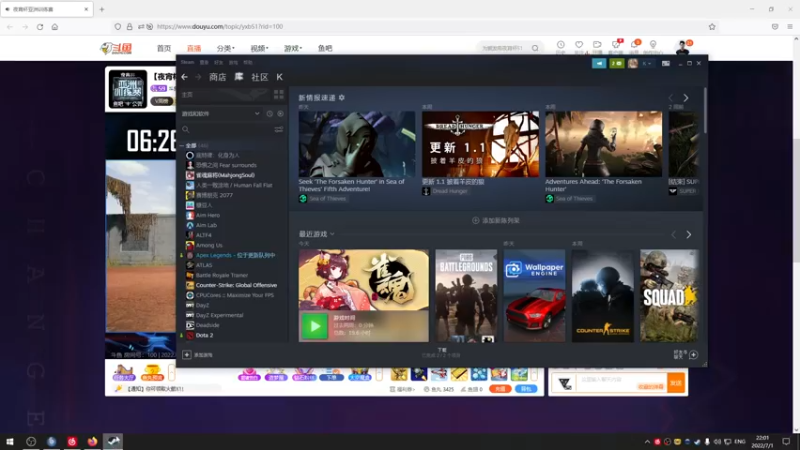The height and width of the screenshot is (450, 800).
Task: Select Battle Royale Trainer in the game list
Action: (x=217, y=275)
